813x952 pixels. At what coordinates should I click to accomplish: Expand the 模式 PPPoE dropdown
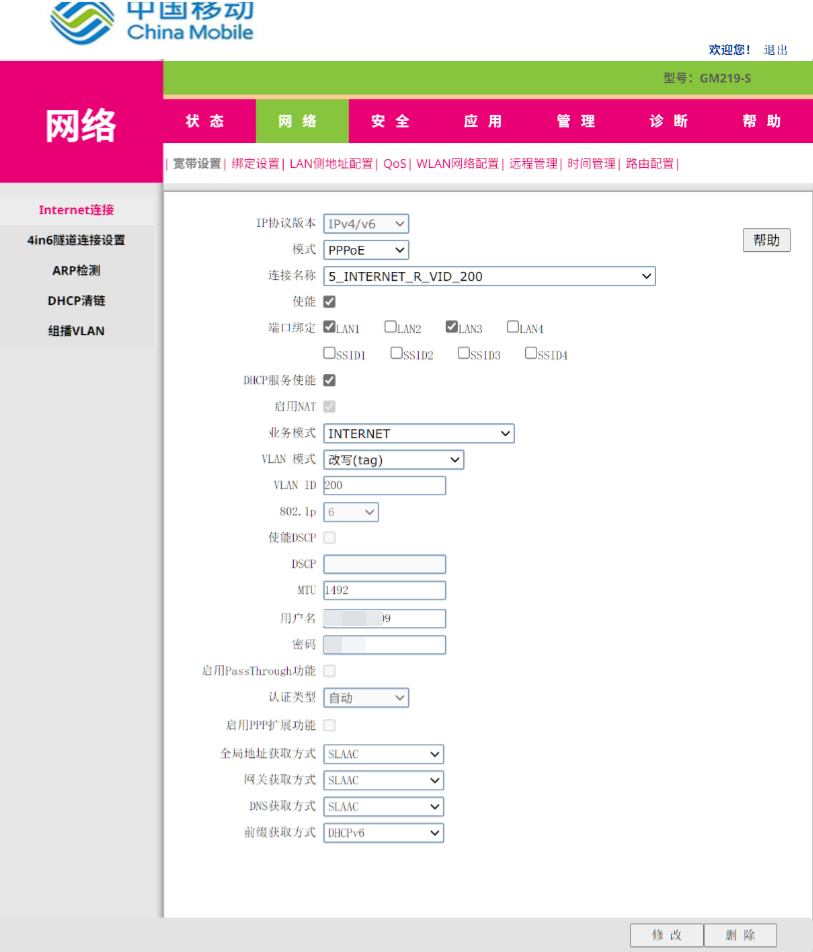point(366,250)
